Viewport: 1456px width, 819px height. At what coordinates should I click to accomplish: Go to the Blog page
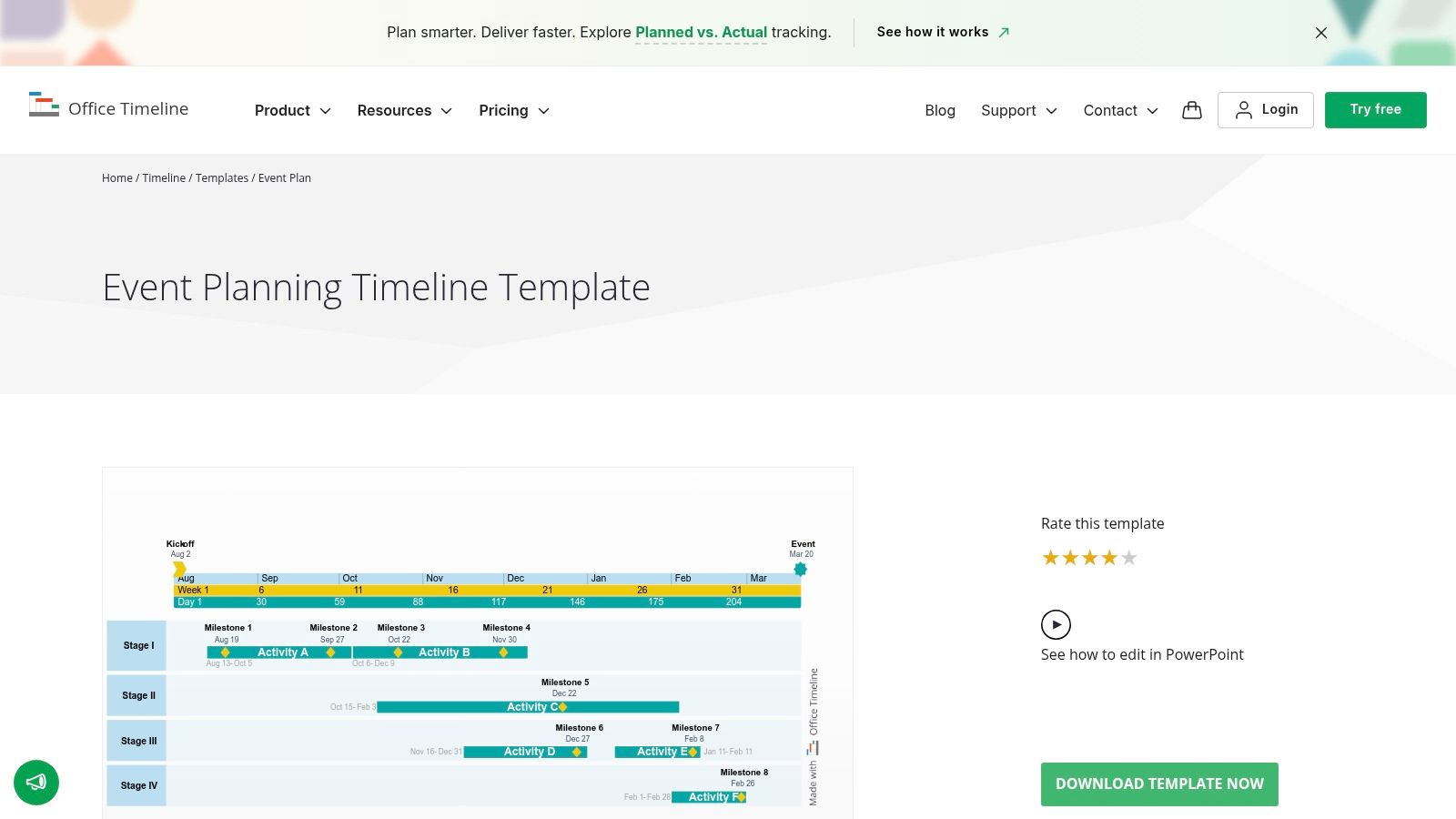(x=940, y=110)
